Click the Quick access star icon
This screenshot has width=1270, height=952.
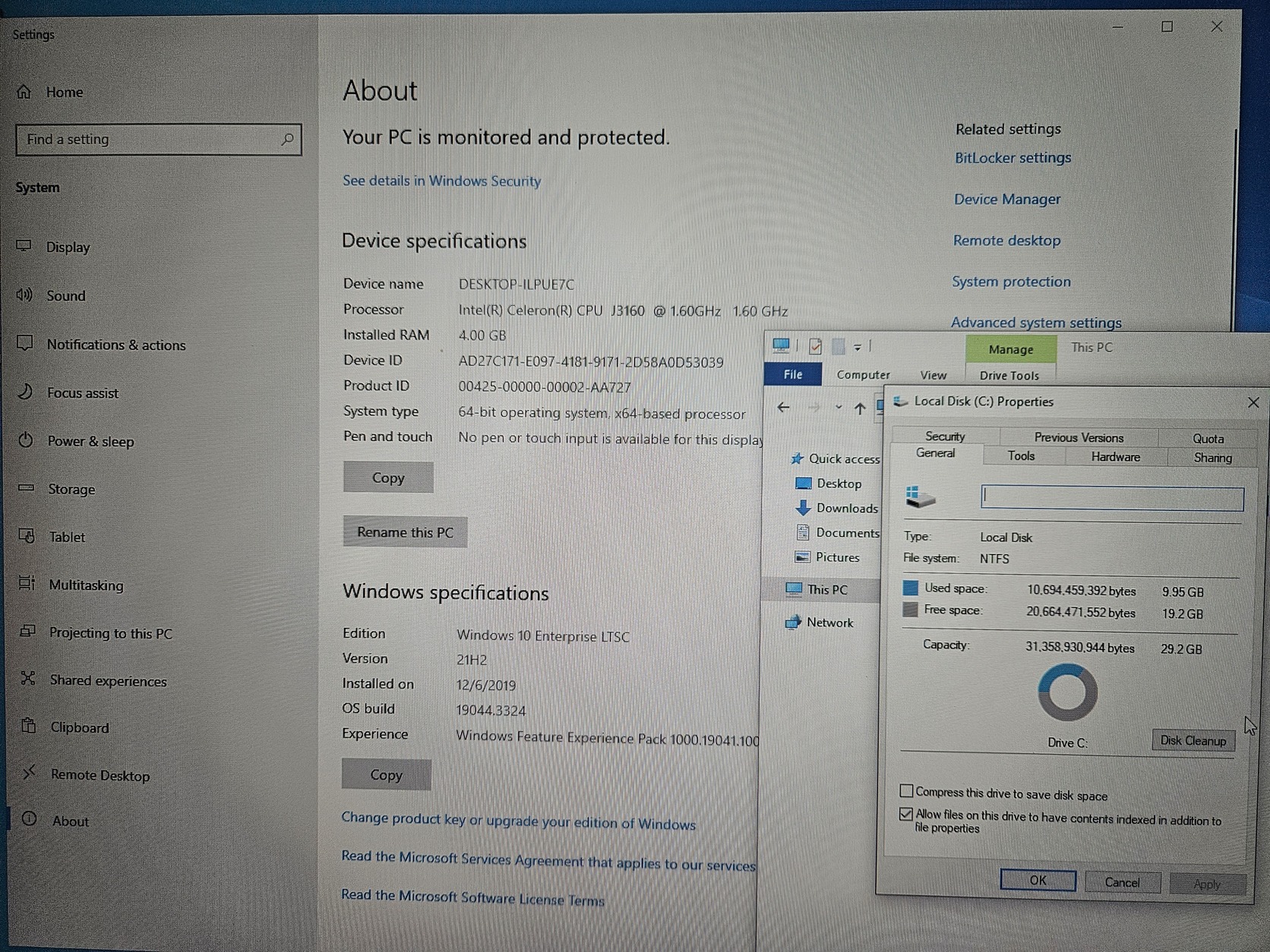pyautogui.click(x=797, y=459)
